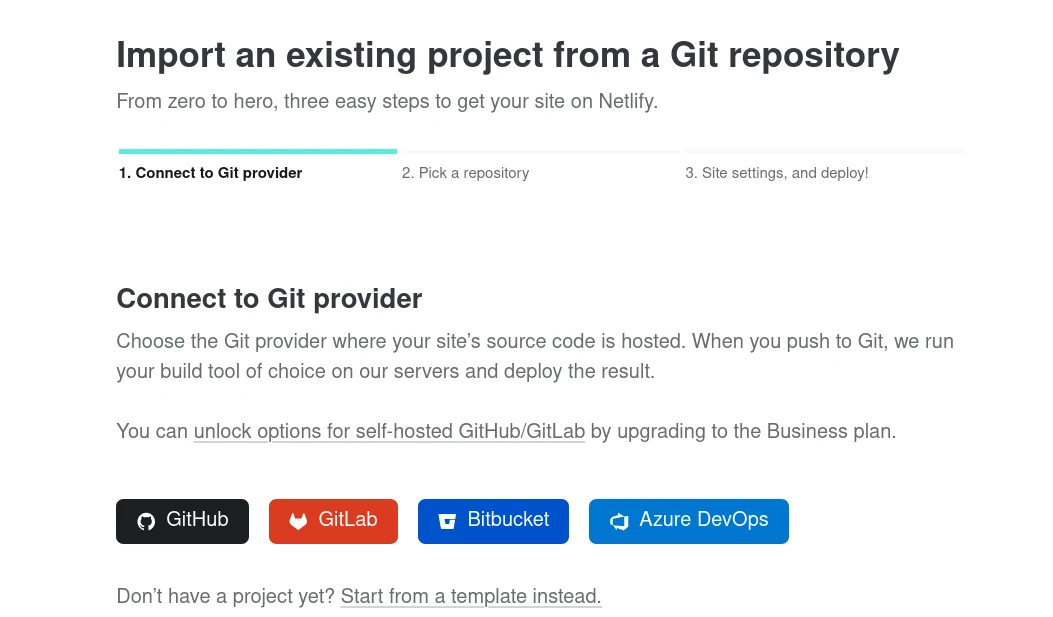
Task: Click the From zero to hero subtitle text
Action: (x=387, y=102)
